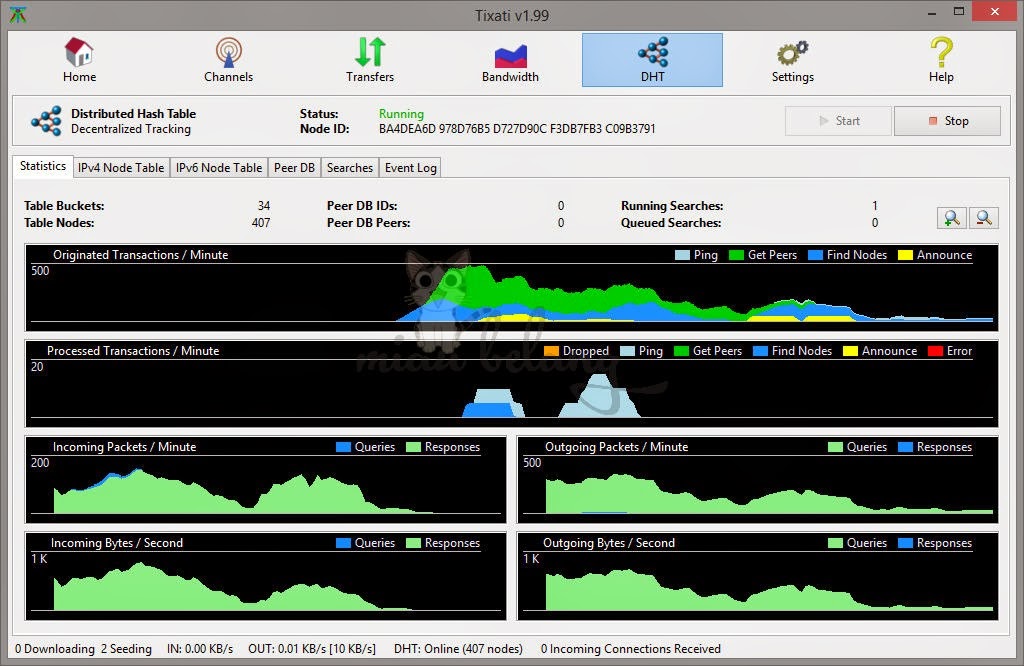The height and width of the screenshot is (666, 1024).
Task: Click the Error swatch in Processed Transactions
Action: [935, 351]
